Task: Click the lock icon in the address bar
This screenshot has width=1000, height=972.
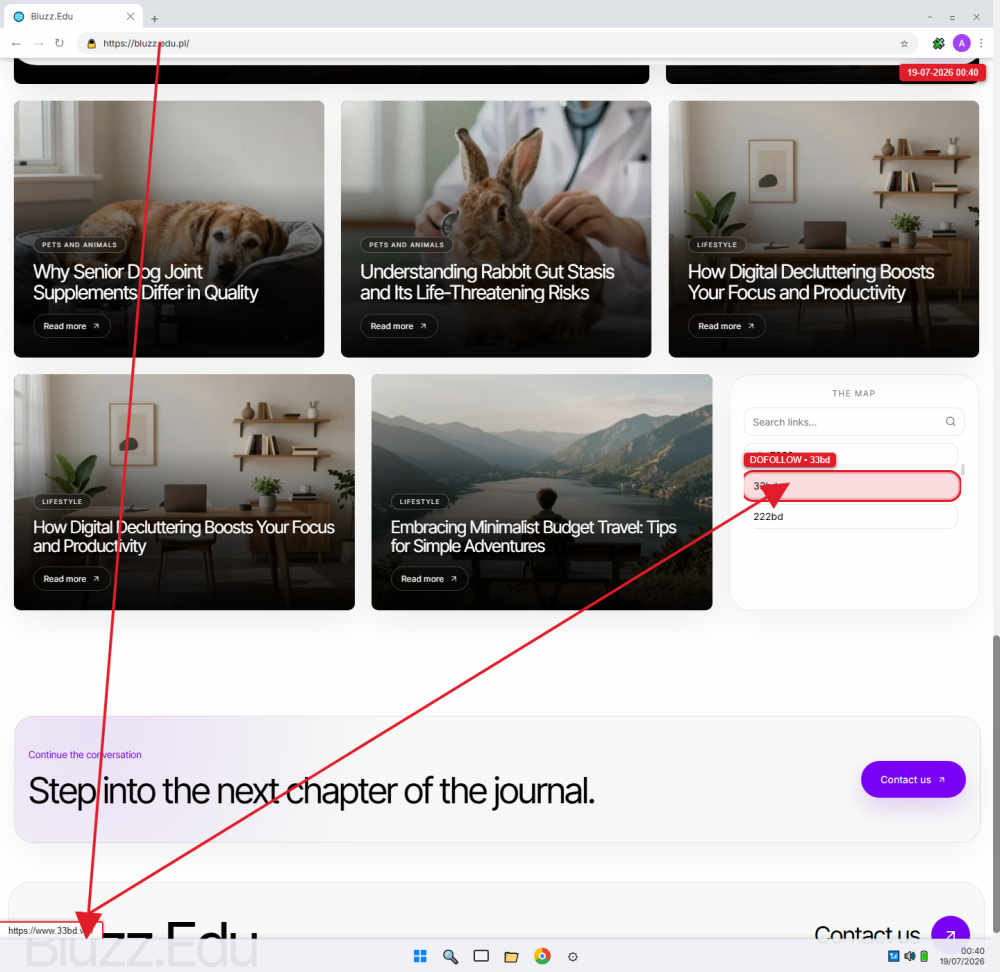Action: [92, 43]
